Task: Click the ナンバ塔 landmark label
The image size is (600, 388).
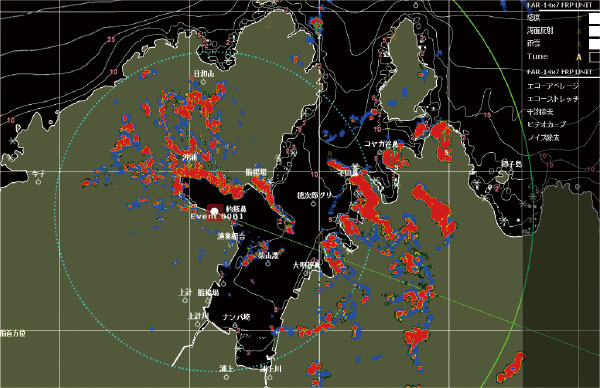Action: pyautogui.click(x=237, y=317)
